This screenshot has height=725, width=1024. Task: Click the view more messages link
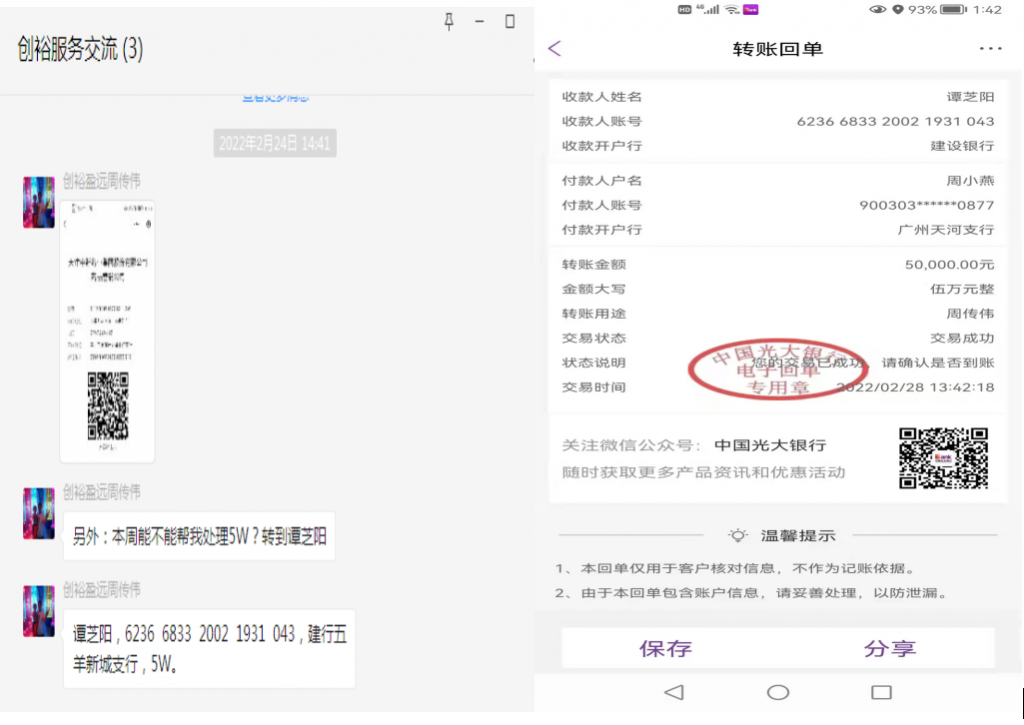pyautogui.click(x=275, y=97)
